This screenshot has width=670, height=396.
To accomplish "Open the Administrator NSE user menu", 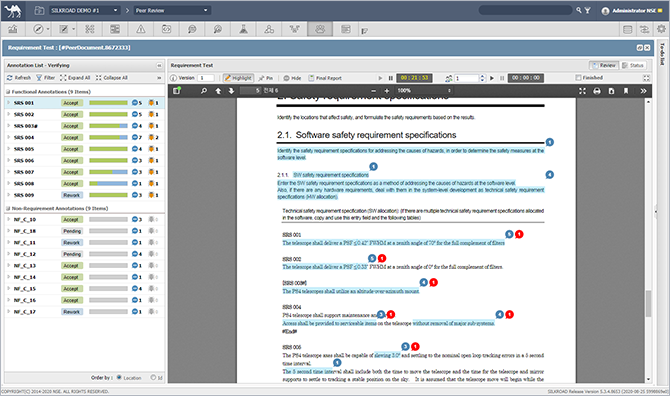I will 631,11.
